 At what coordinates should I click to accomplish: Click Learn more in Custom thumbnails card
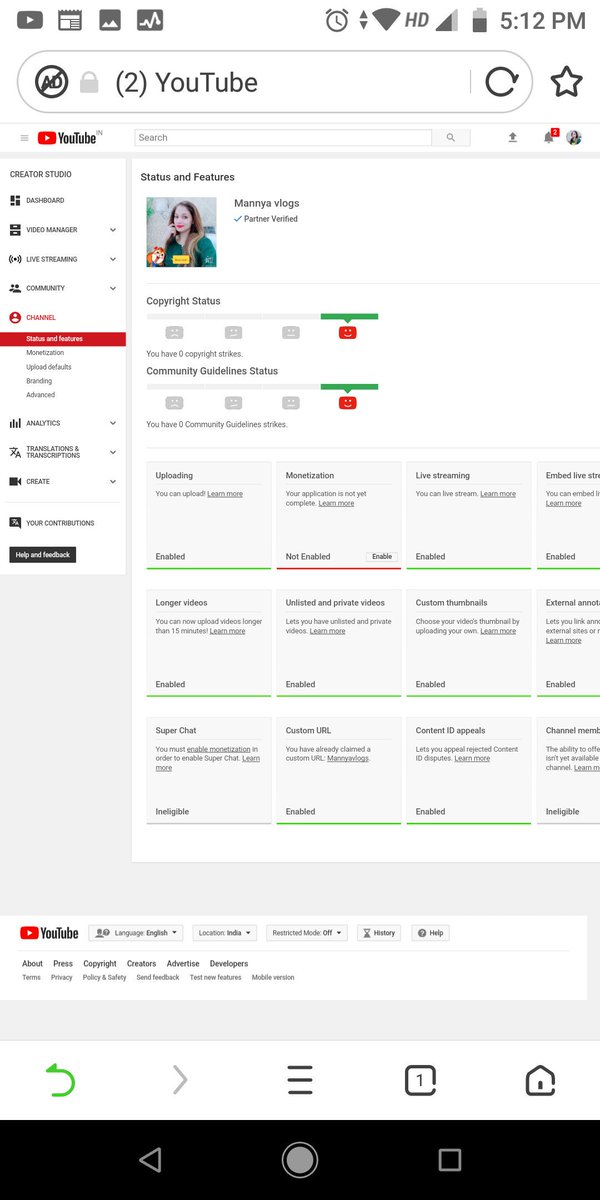pos(498,631)
